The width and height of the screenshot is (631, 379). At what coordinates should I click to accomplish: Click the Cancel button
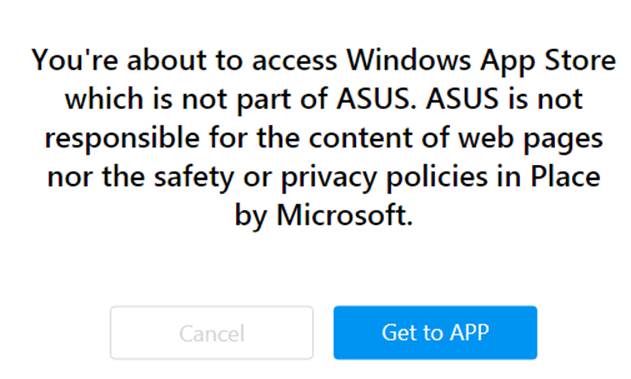212,333
